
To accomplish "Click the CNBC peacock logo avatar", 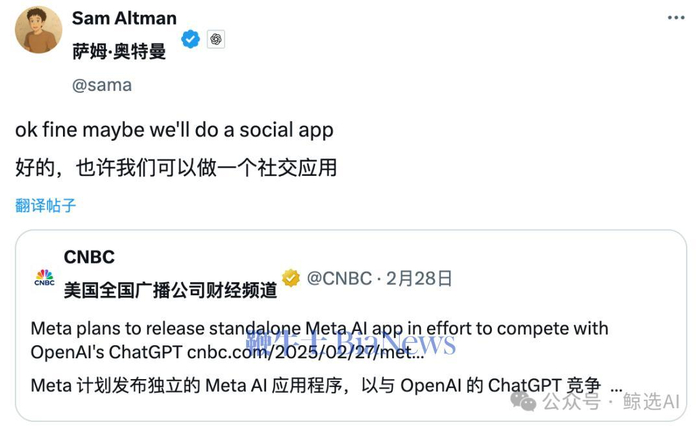I will (x=45, y=278).
